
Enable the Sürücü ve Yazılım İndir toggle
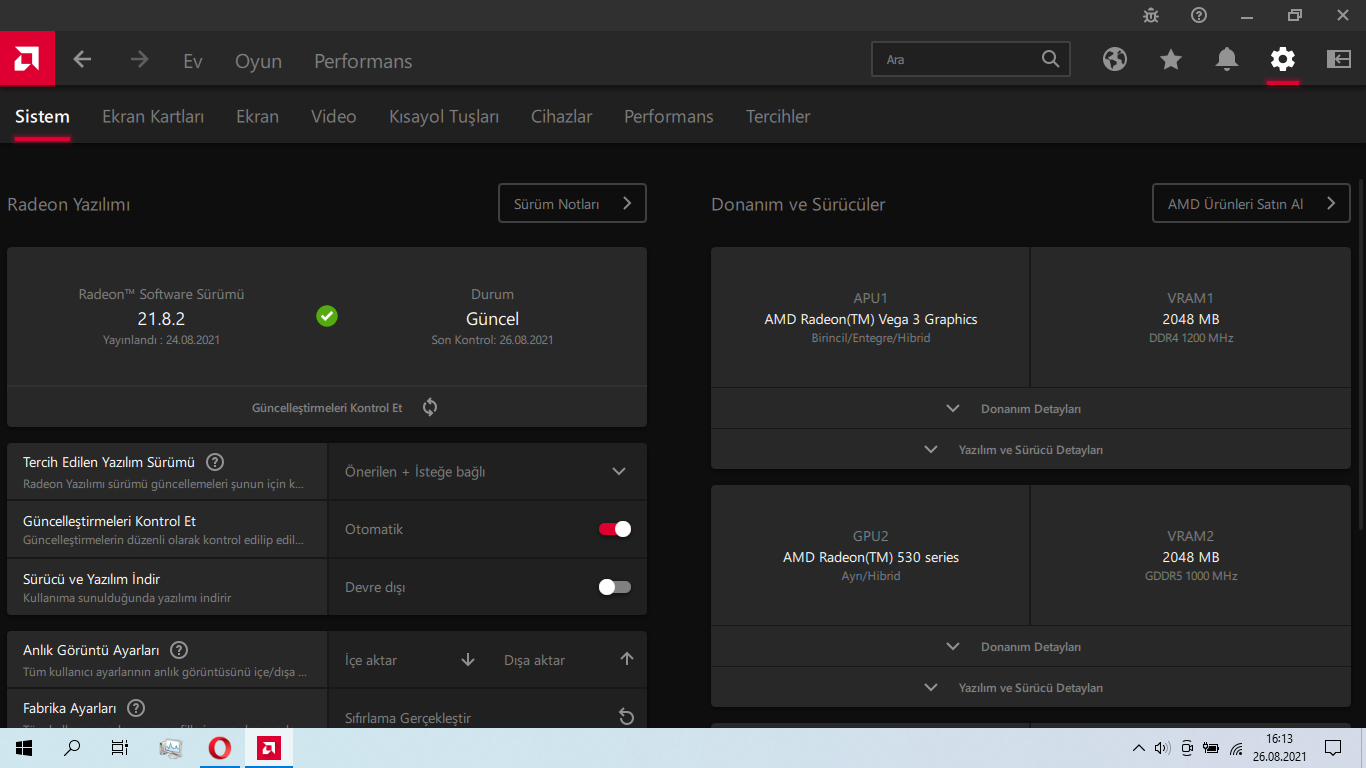615,587
